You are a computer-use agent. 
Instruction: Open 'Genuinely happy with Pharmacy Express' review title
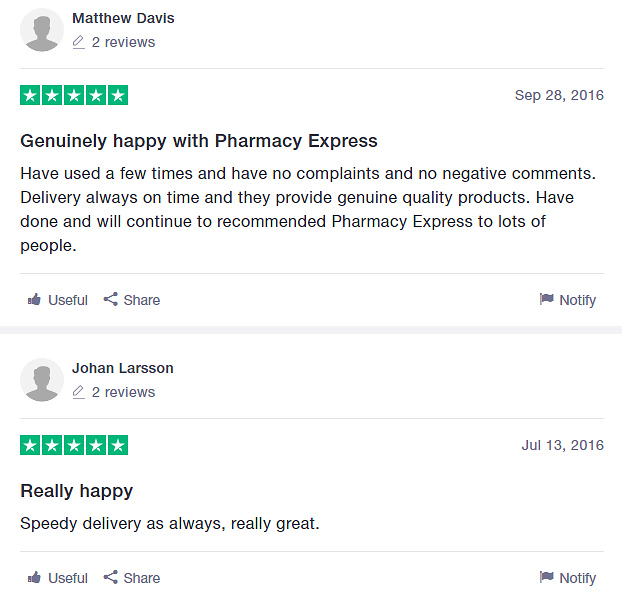point(199,141)
